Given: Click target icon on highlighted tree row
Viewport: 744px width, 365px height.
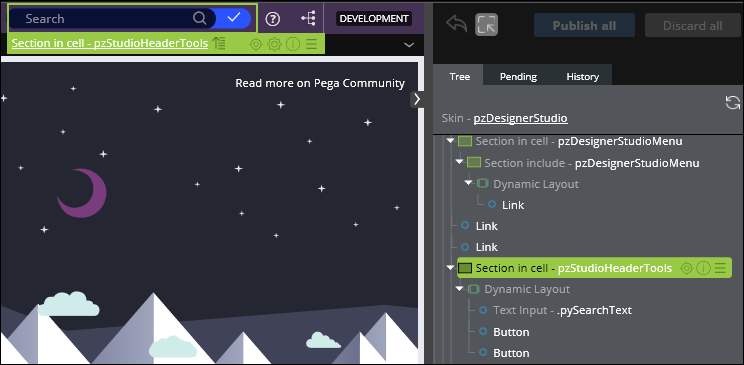Looking at the screenshot, I should click(x=686, y=269).
